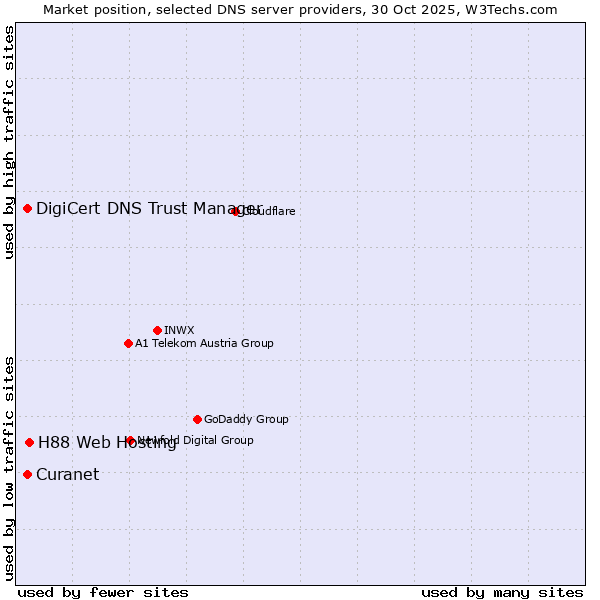Select the INWX text label

point(179,330)
